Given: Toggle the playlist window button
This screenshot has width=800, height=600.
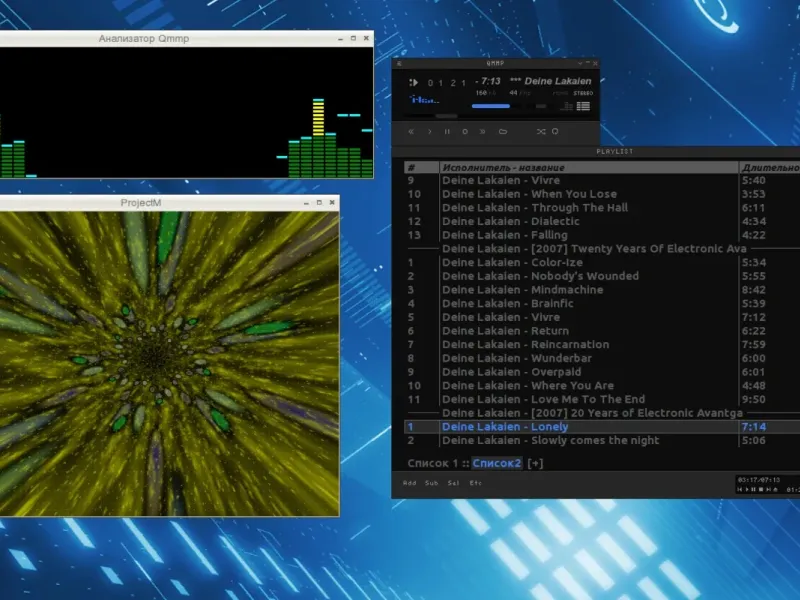Looking at the screenshot, I should point(584,106).
